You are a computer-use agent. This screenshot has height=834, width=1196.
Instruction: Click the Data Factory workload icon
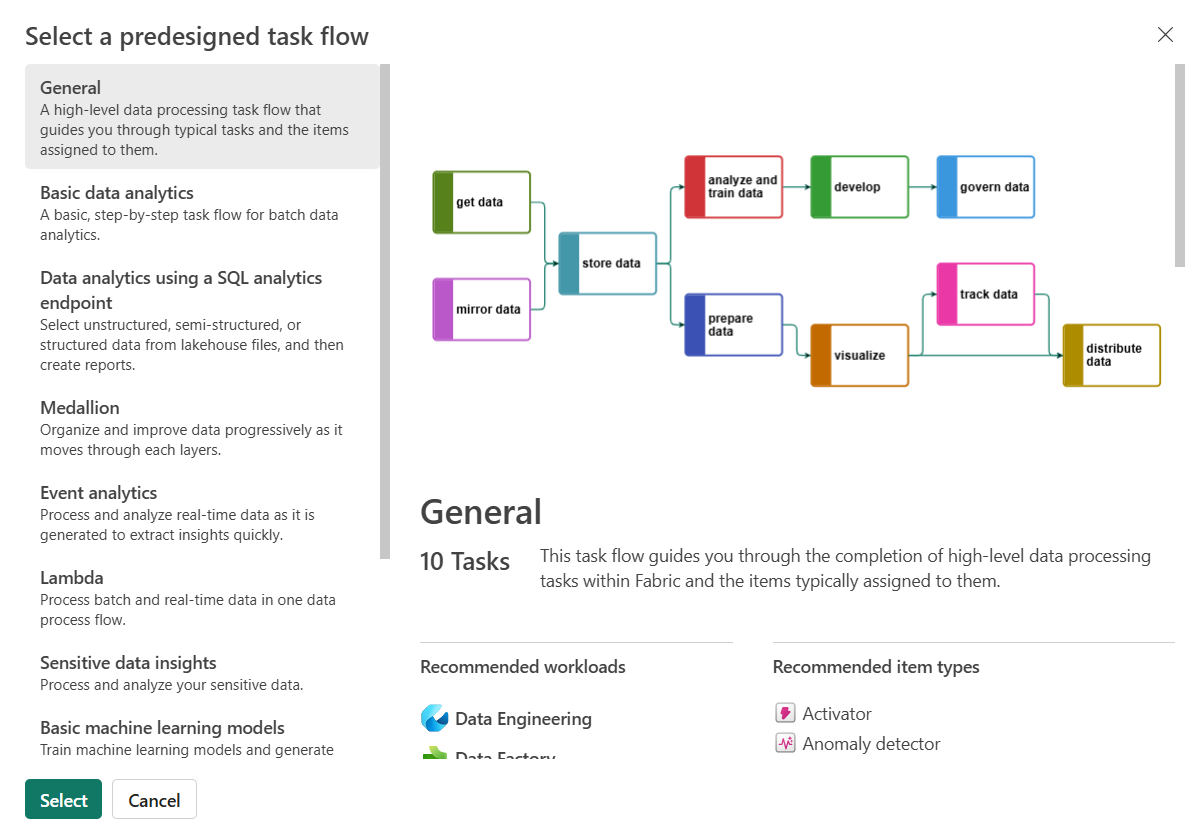click(434, 752)
